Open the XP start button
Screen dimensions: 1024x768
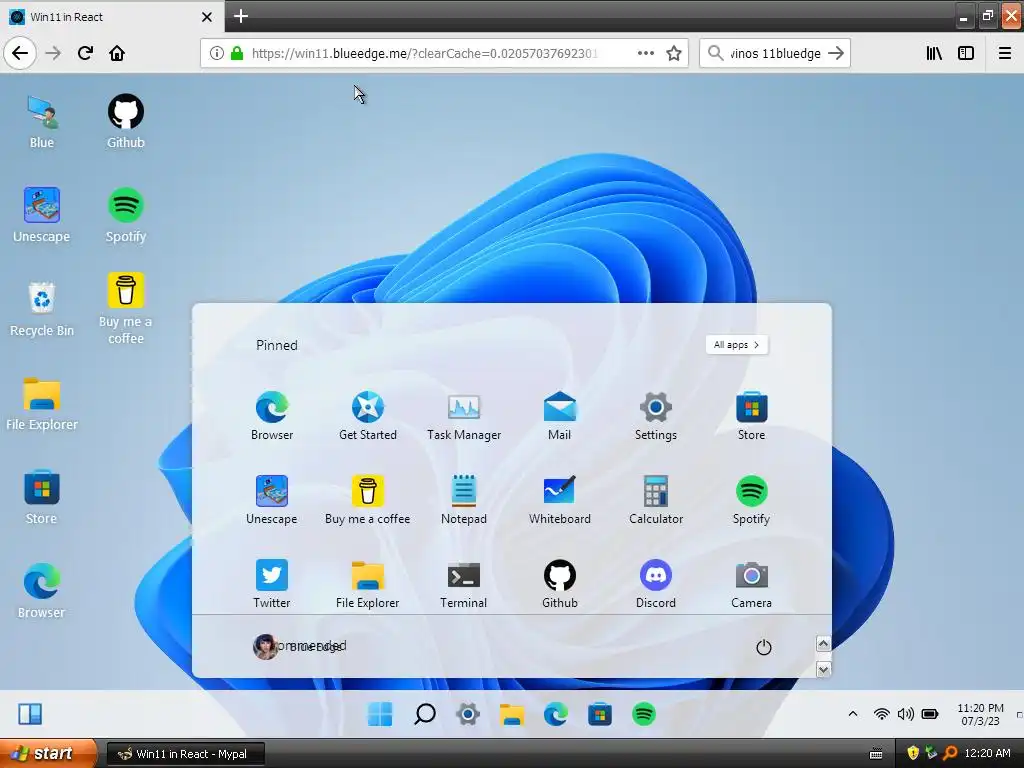pos(48,754)
